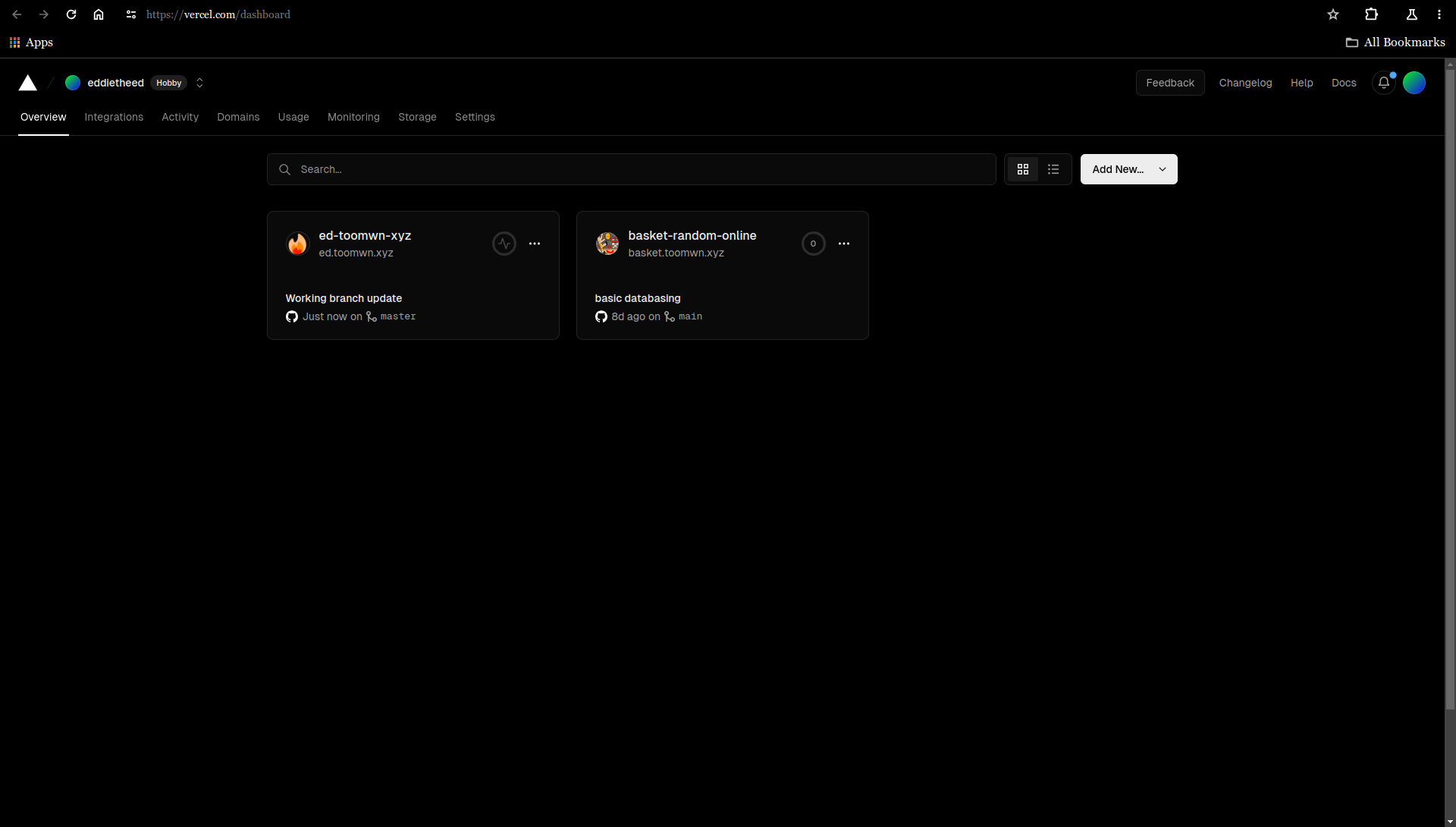Screen dimensions: 1456x827
Task: Open the notifications bell
Action: [x=1383, y=83]
